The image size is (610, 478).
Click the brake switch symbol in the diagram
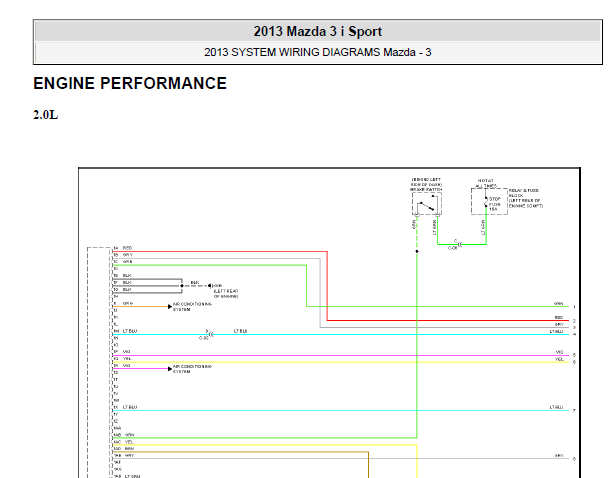[x=427, y=203]
